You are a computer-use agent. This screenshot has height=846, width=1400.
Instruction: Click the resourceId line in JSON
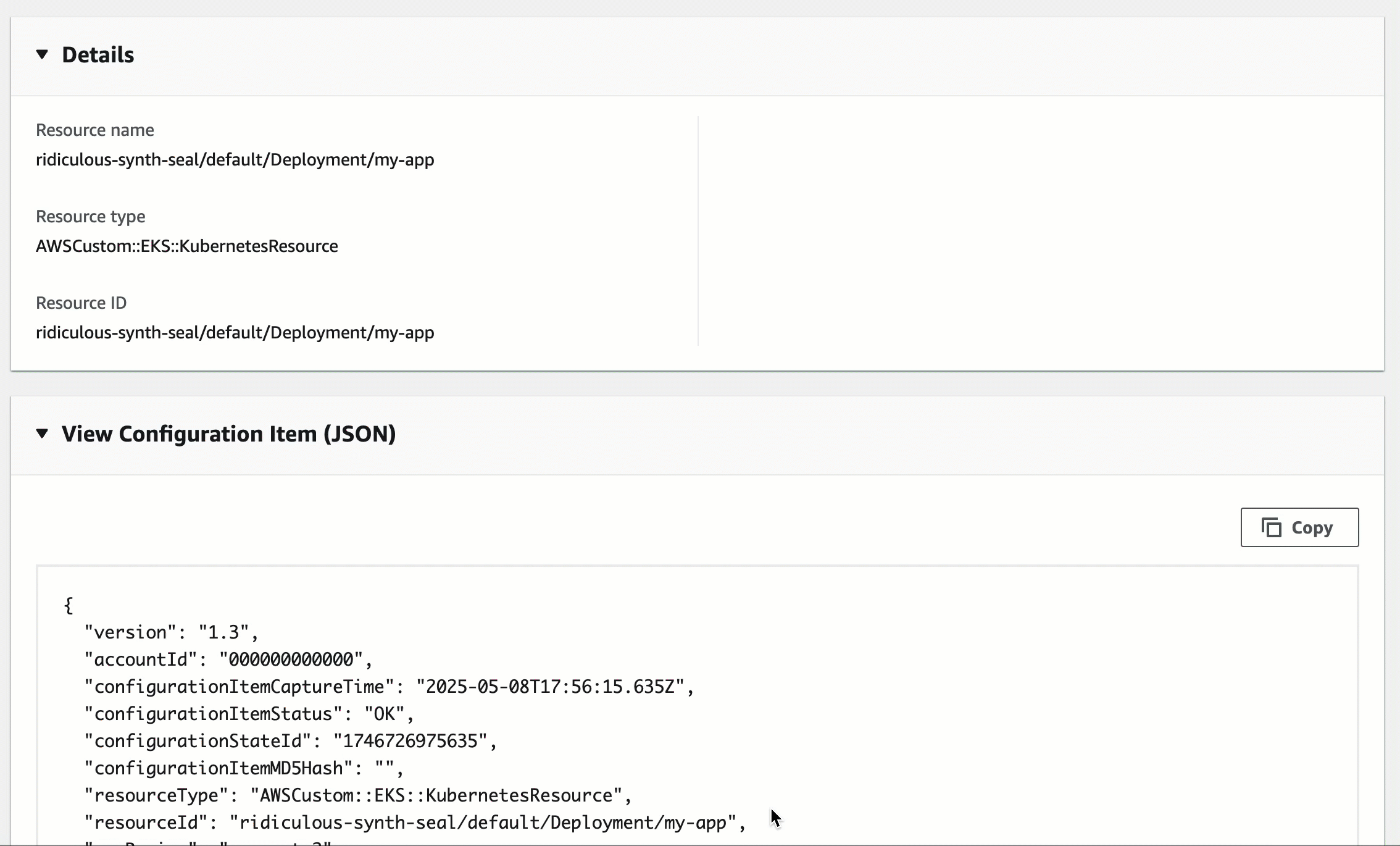[415, 823]
